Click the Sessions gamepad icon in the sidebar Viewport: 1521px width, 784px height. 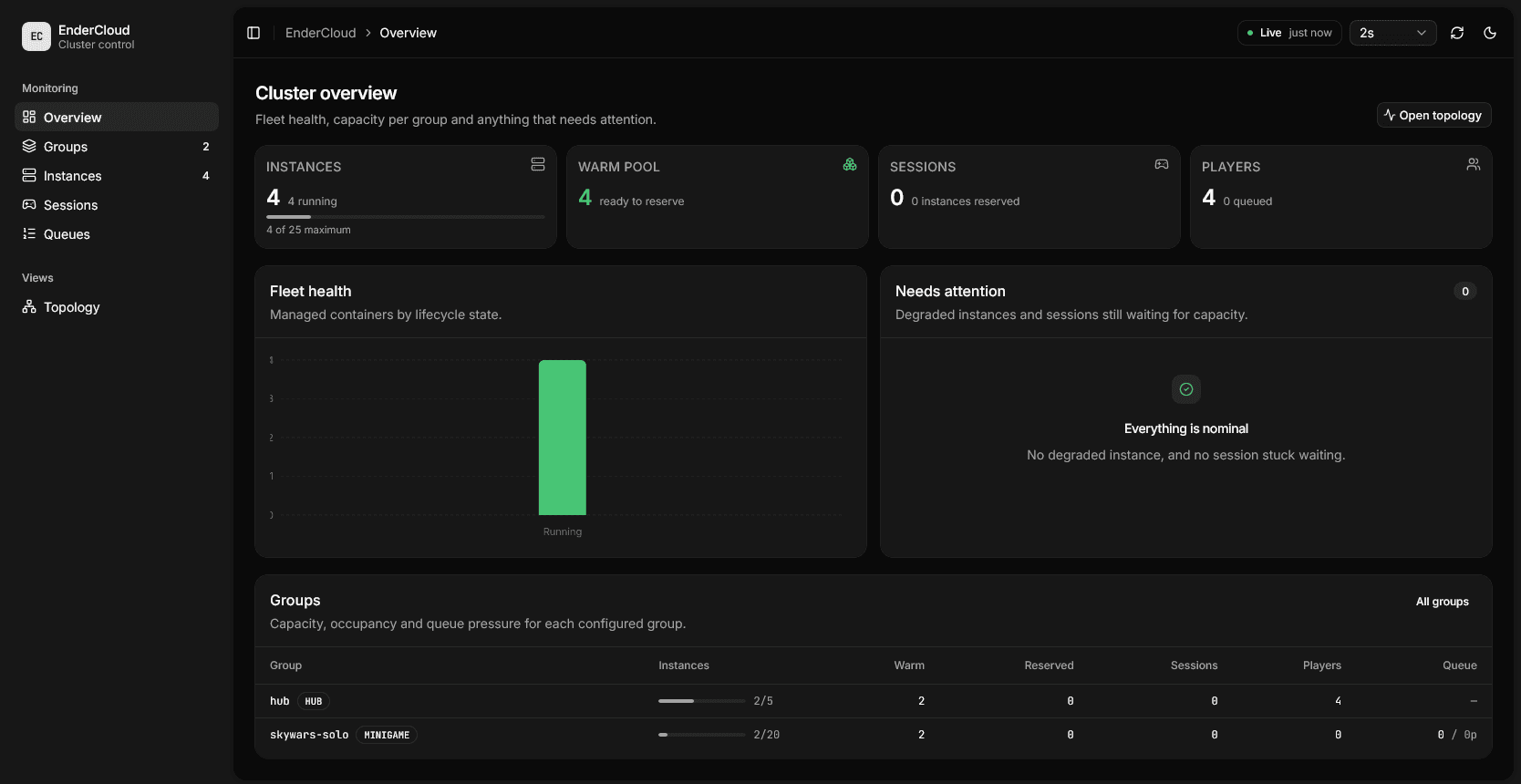29,204
